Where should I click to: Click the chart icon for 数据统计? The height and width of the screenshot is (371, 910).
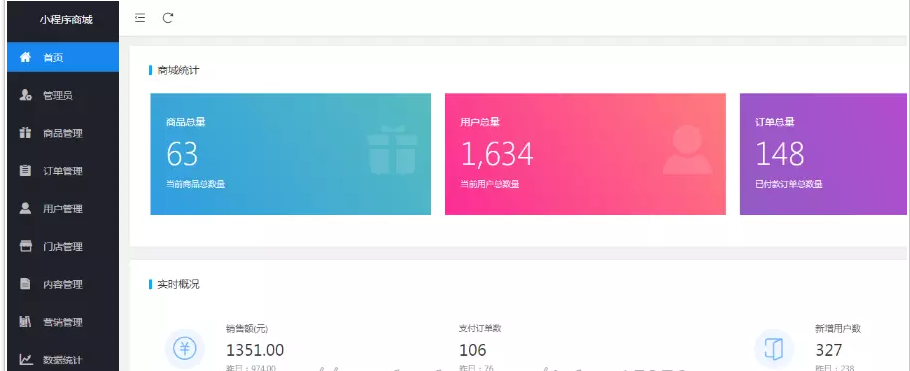[26, 359]
